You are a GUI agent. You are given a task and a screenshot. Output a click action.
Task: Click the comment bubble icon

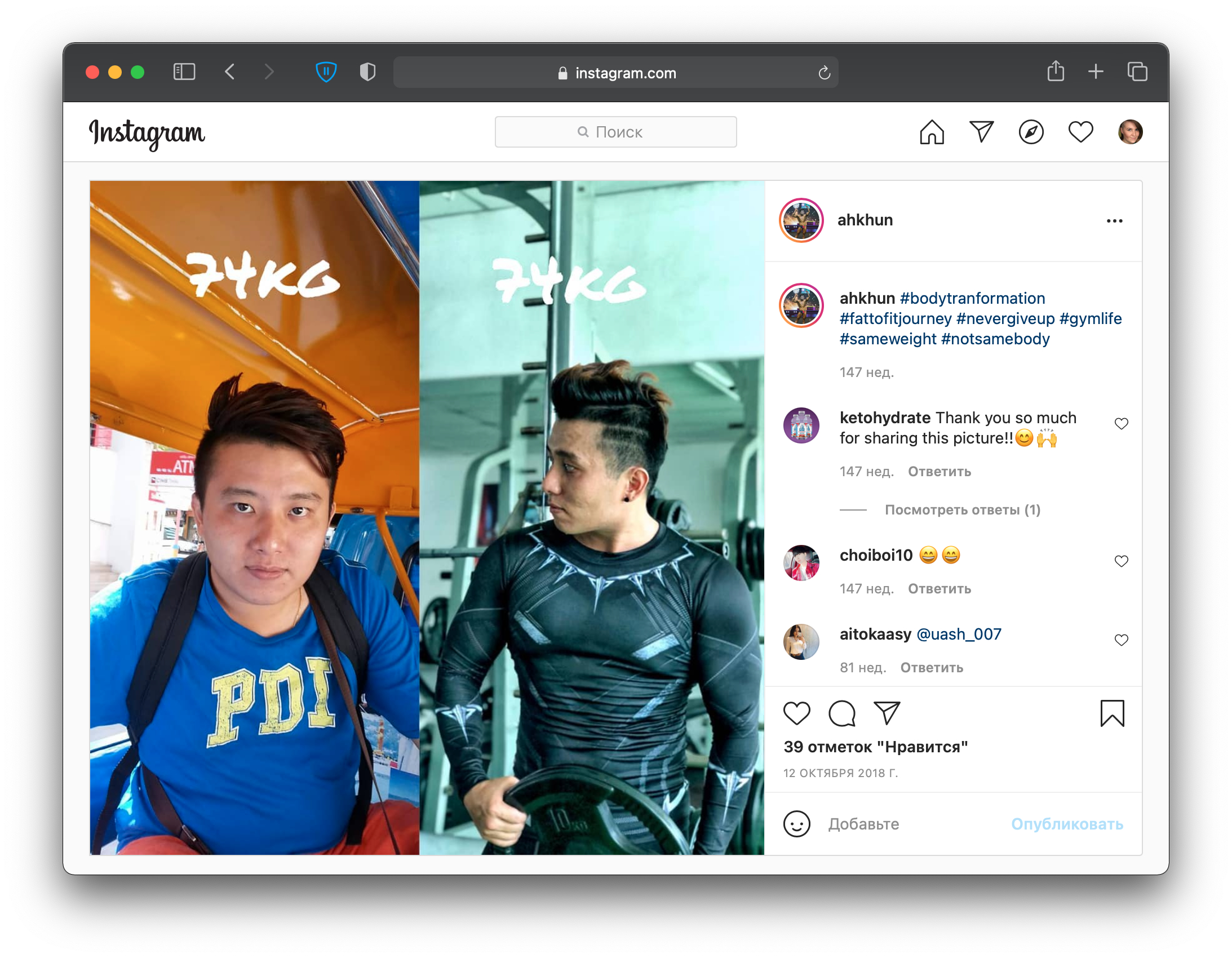pos(841,713)
